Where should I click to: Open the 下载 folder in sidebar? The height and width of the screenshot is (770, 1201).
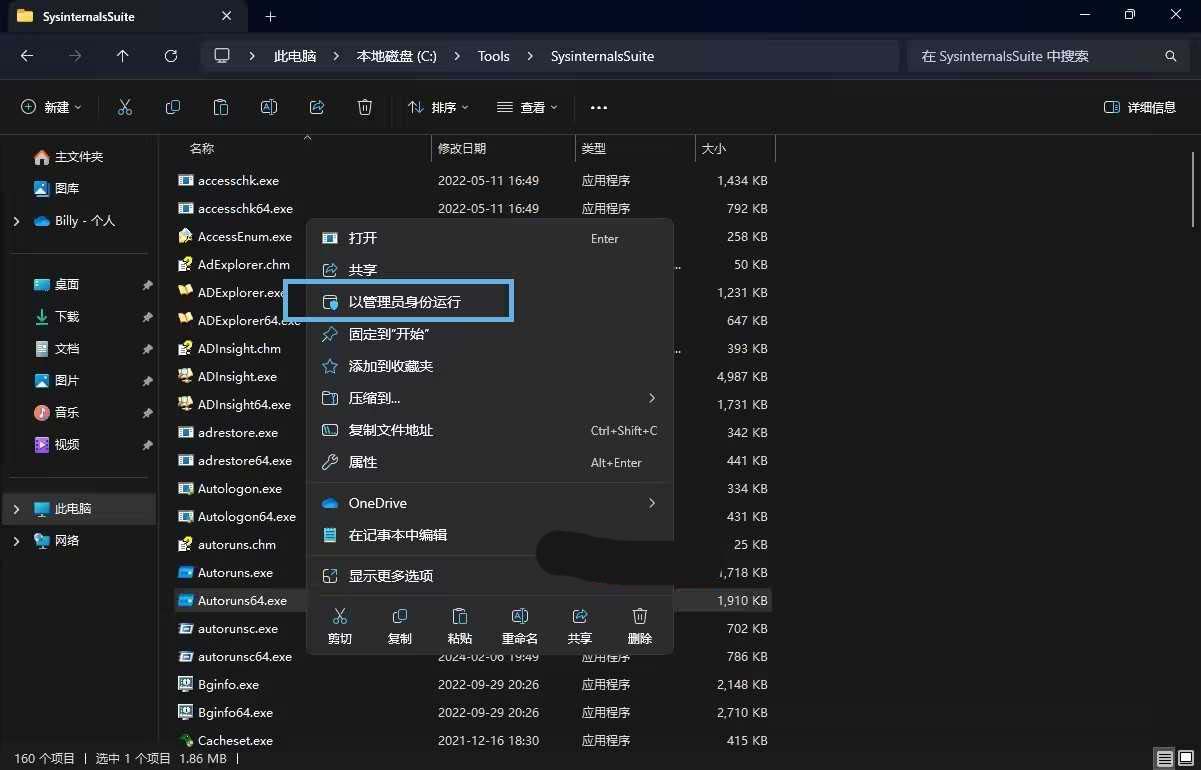67,317
